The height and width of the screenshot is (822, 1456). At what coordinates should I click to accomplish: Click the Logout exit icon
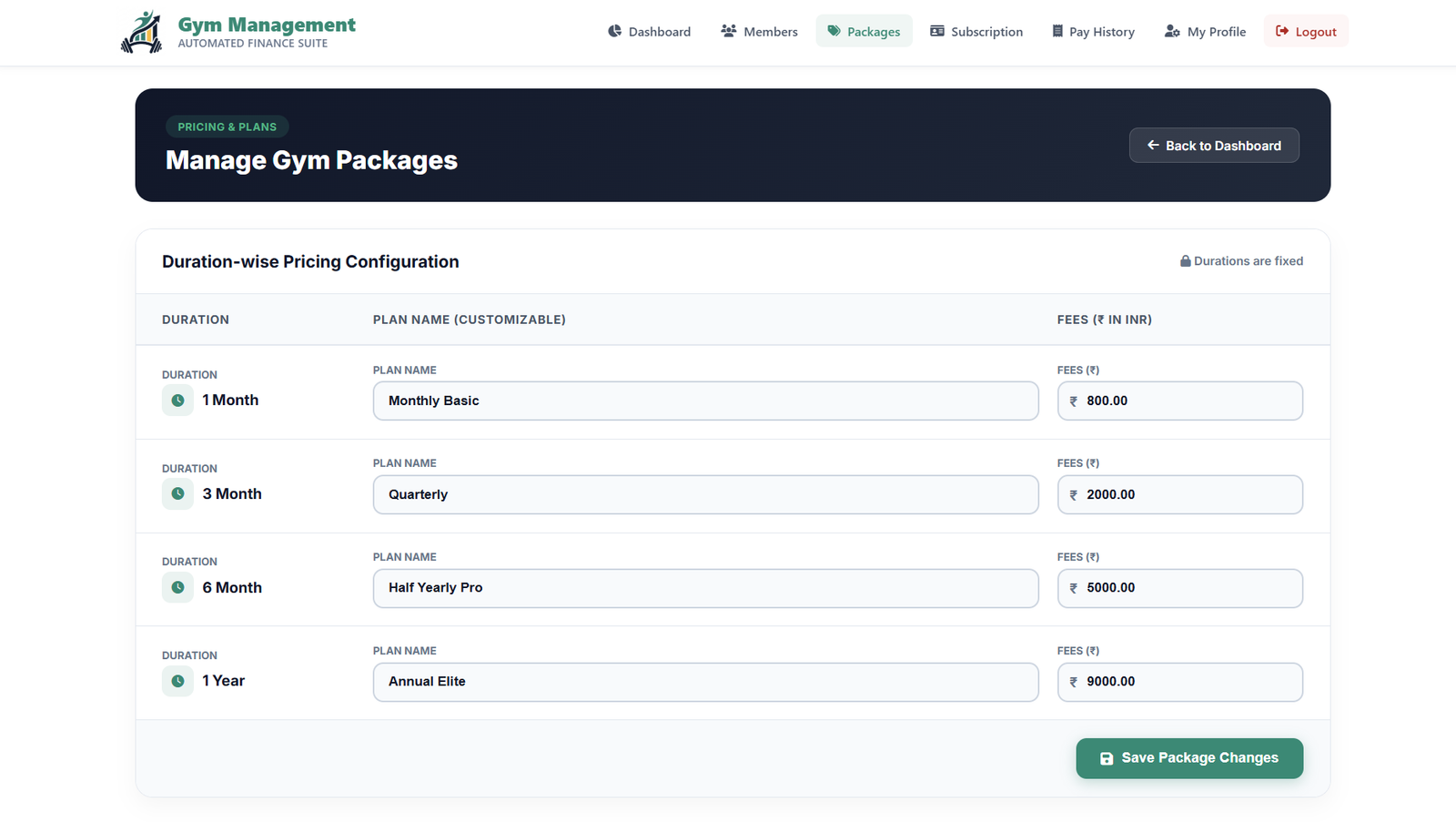click(x=1282, y=31)
